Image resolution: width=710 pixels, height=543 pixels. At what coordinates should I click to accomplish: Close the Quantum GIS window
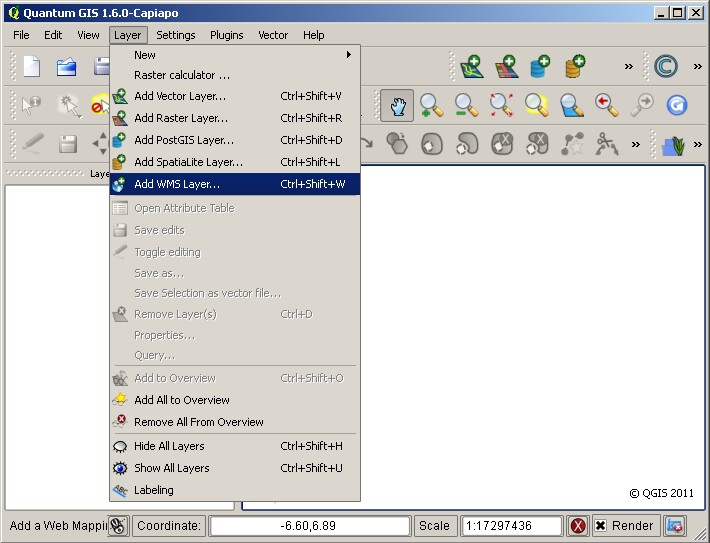tap(696, 13)
